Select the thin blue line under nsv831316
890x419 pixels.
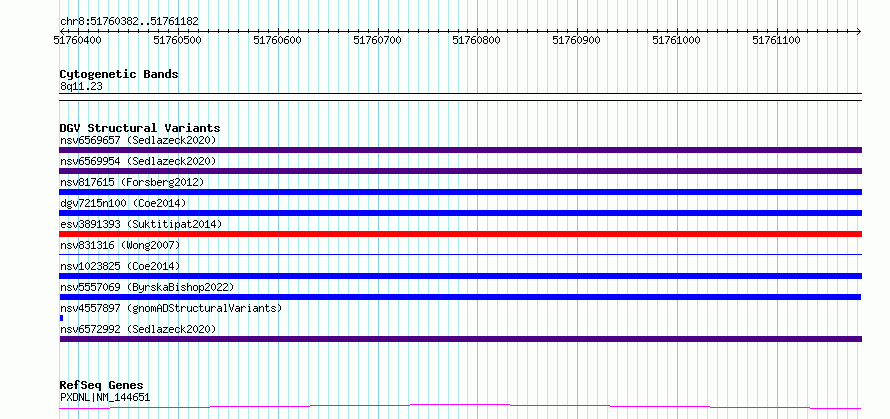[x=460, y=254]
